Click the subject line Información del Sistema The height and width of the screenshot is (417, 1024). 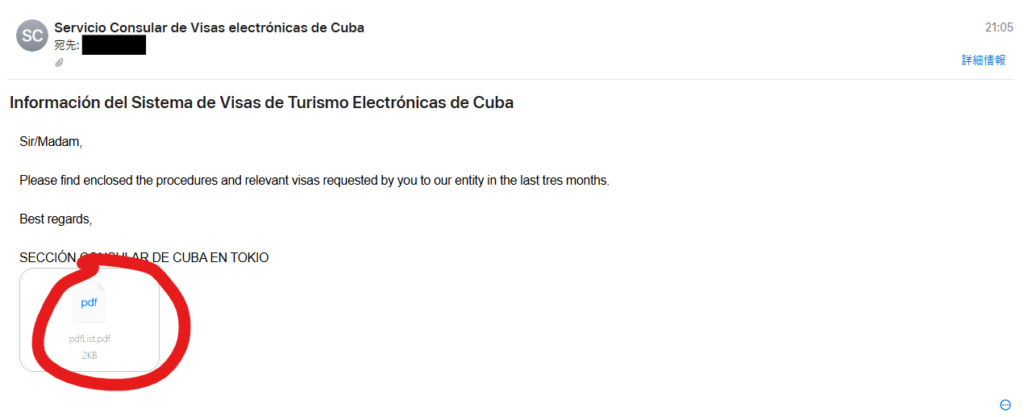[261, 102]
